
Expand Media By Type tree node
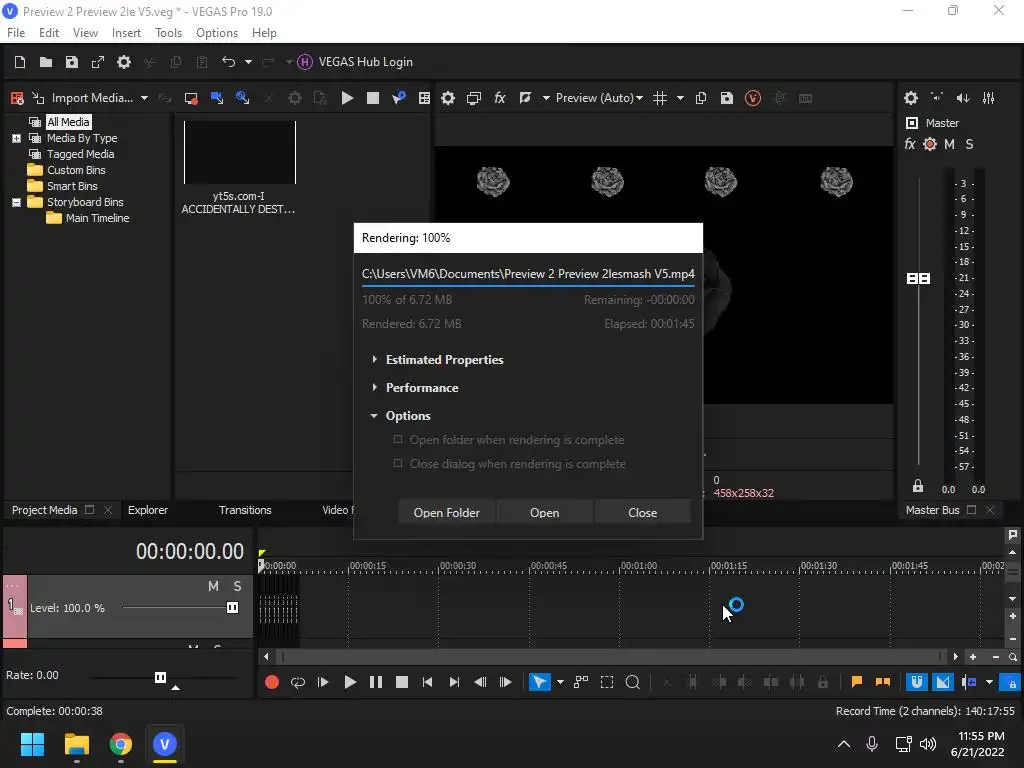(x=16, y=138)
